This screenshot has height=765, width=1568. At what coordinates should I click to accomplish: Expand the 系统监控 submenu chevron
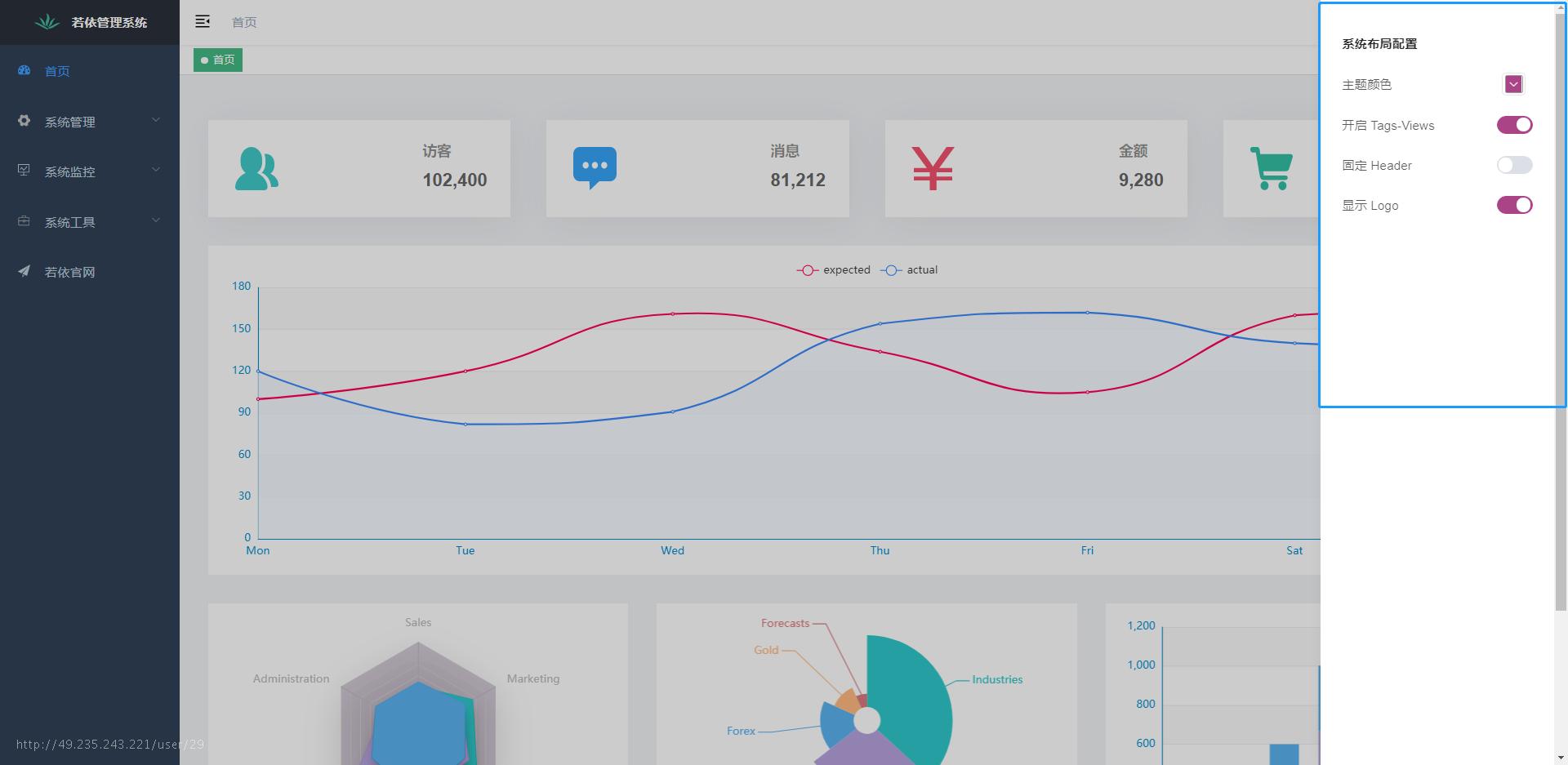coord(156,170)
